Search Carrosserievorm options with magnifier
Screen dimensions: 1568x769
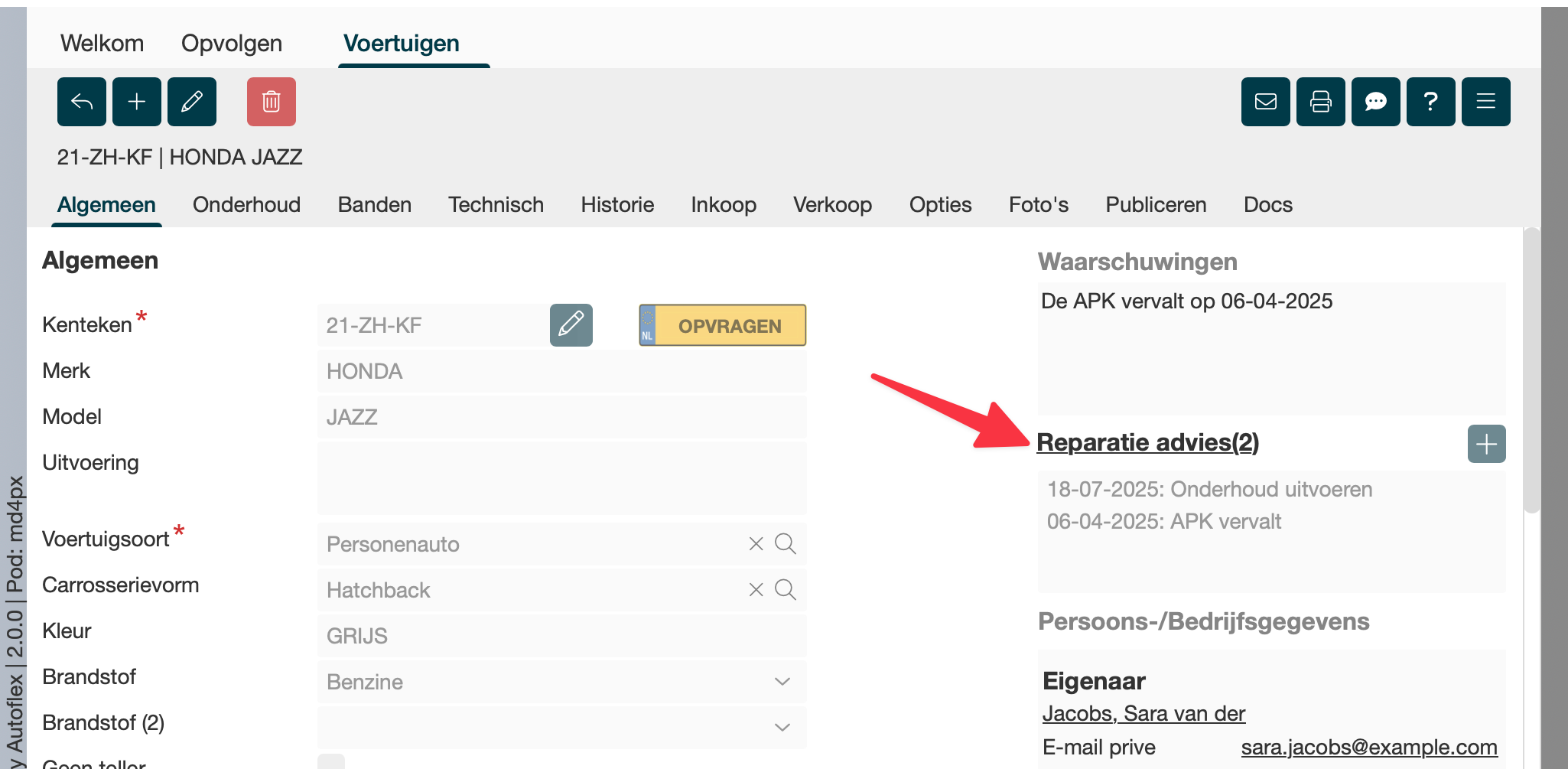tap(786, 590)
